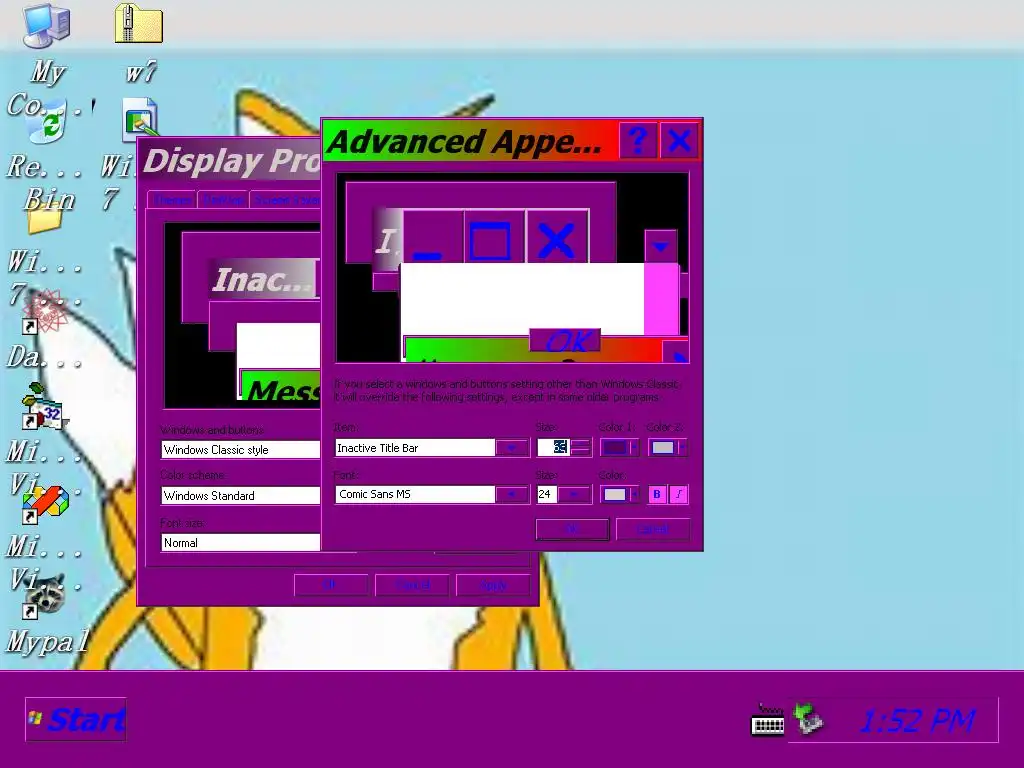Click the green Mess... box in Display Properties preview
This screenshot has width=1024, height=768.
click(281, 385)
